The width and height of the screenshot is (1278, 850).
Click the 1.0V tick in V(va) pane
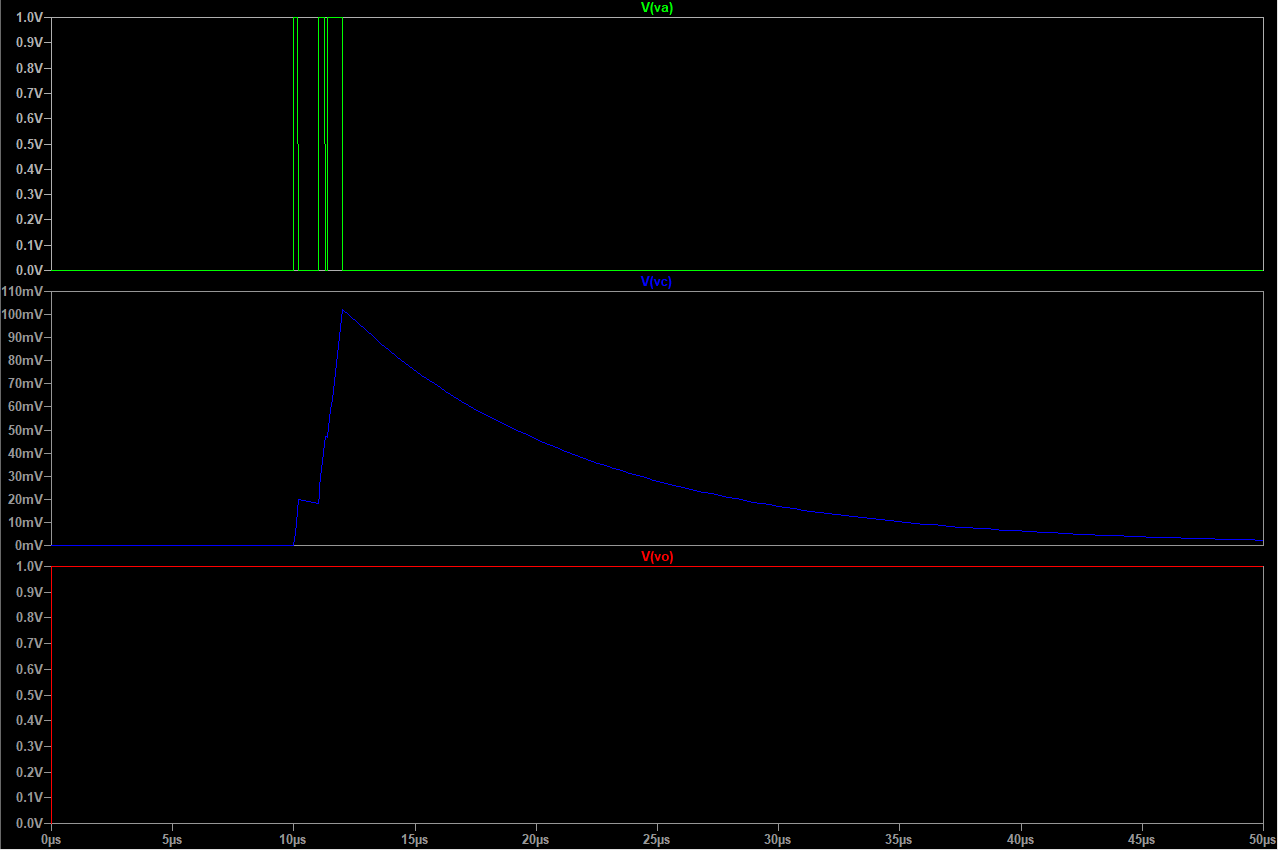click(x=29, y=18)
